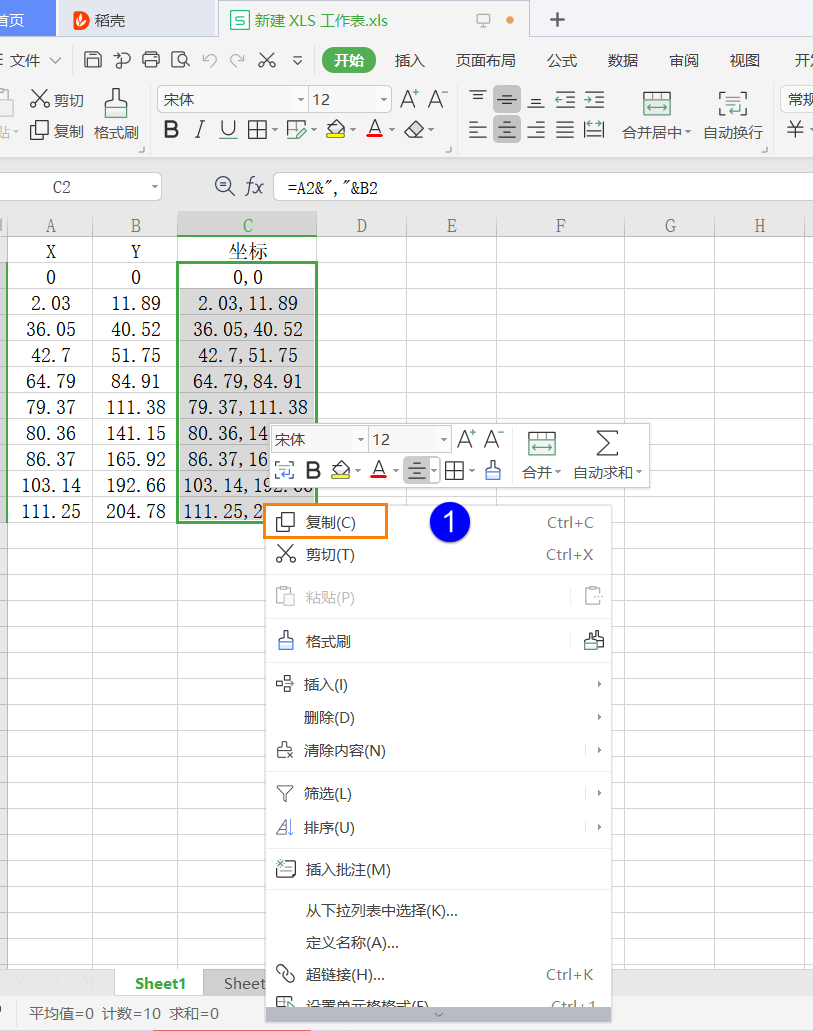Image resolution: width=813 pixels, height=1031 pixels.
Task: Click the fx insert function icon
Action: click(x=254, y=187)
